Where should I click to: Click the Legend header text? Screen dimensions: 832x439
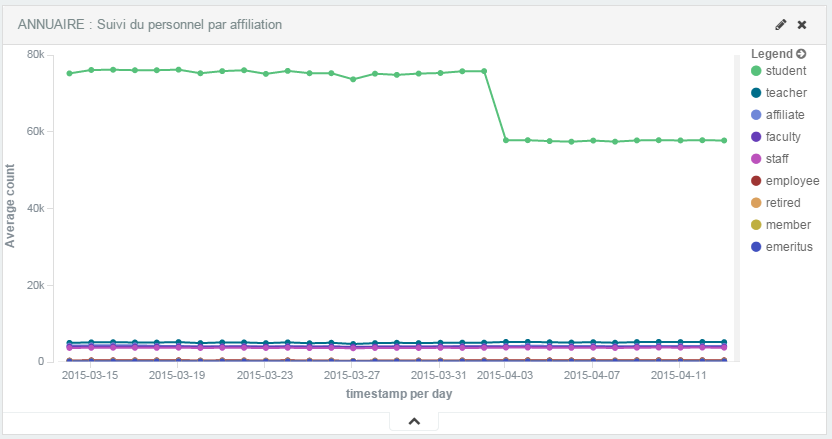point(771,53)
